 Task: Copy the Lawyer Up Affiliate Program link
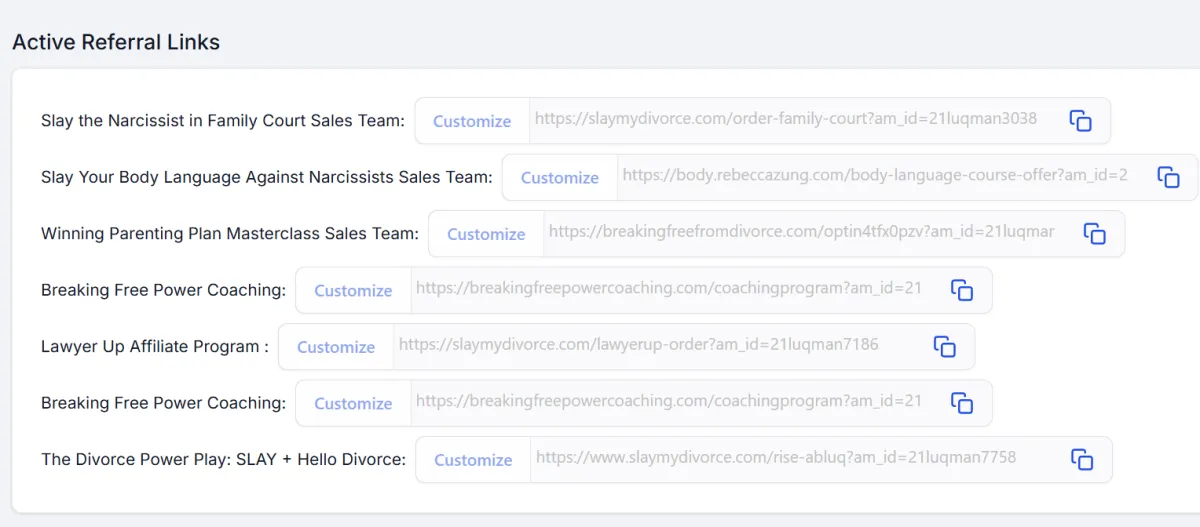tap(945, 347)
